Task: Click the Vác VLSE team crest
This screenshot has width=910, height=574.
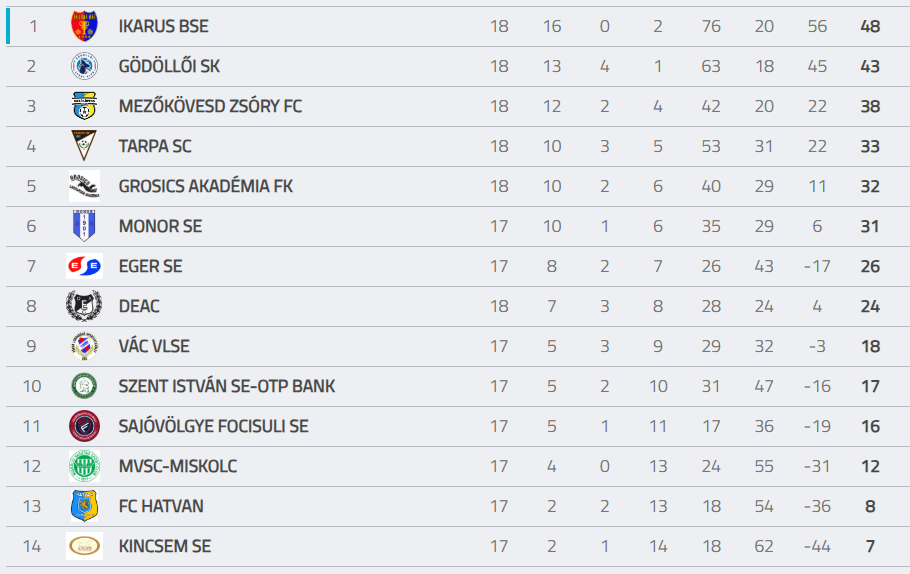Action: coord(84,346)
